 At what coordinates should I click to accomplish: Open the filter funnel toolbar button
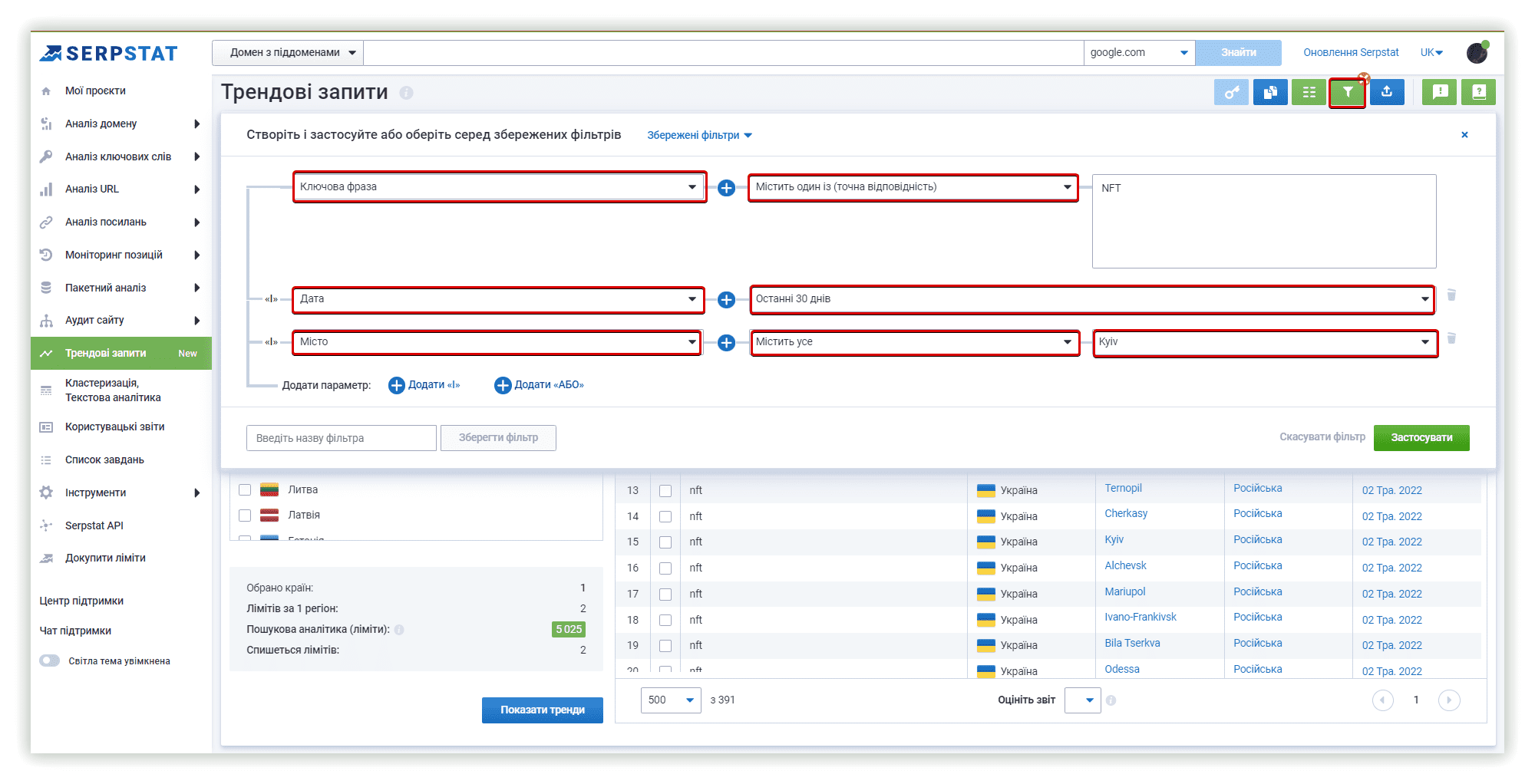coord(1348,93)
